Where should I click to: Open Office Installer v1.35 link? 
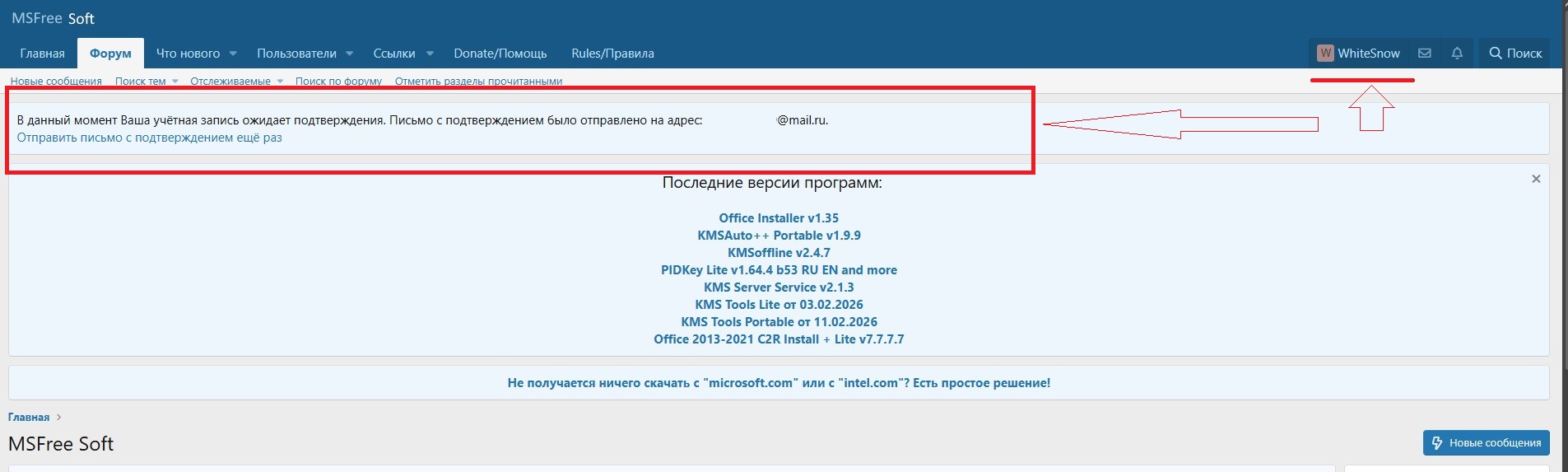pos(779,218)
